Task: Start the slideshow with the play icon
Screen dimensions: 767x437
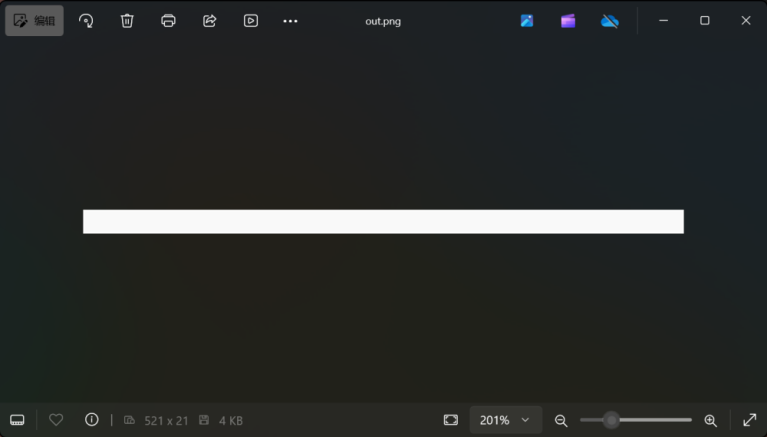Action: coord(250,20)
